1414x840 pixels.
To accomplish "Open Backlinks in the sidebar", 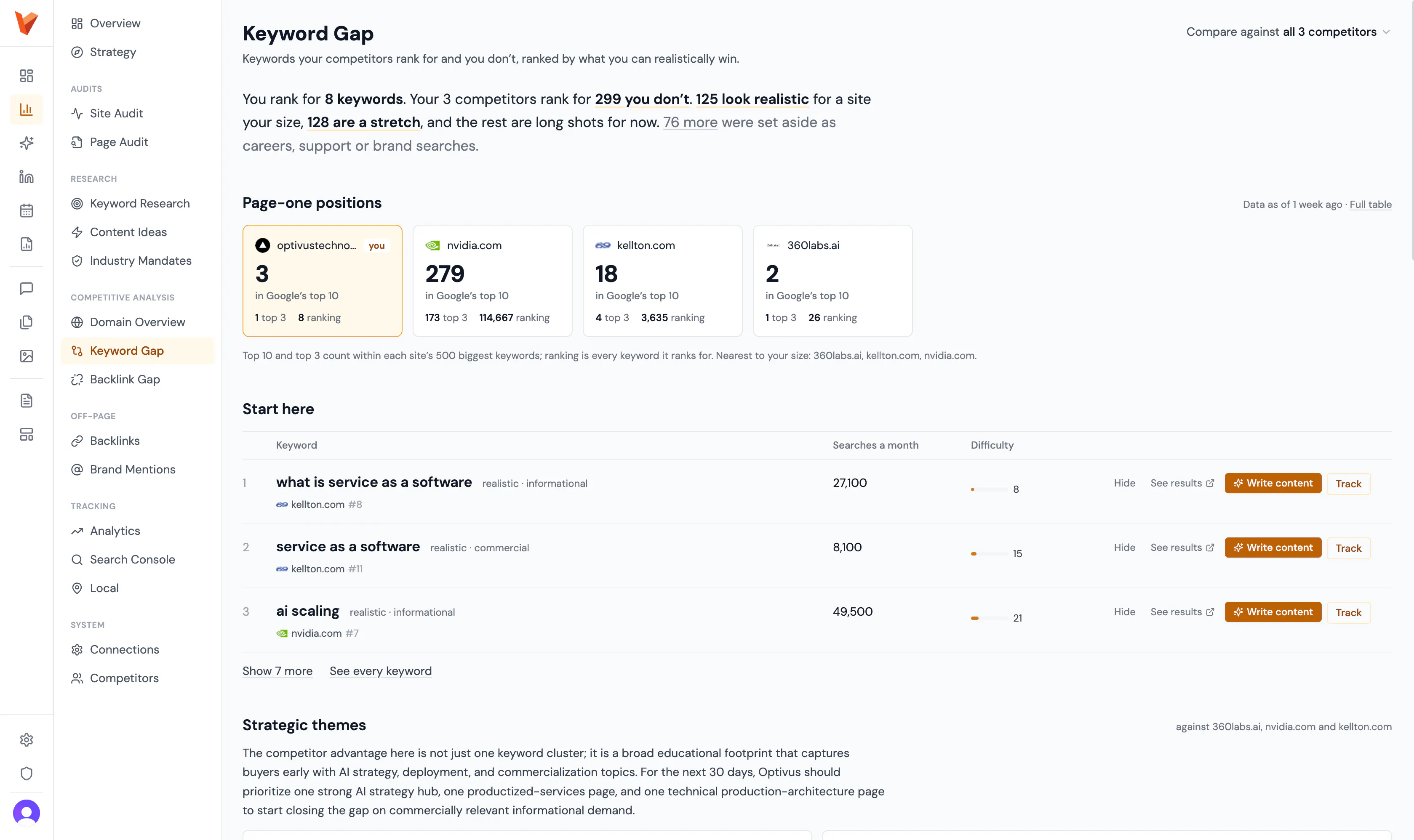I will click(138, 441).
